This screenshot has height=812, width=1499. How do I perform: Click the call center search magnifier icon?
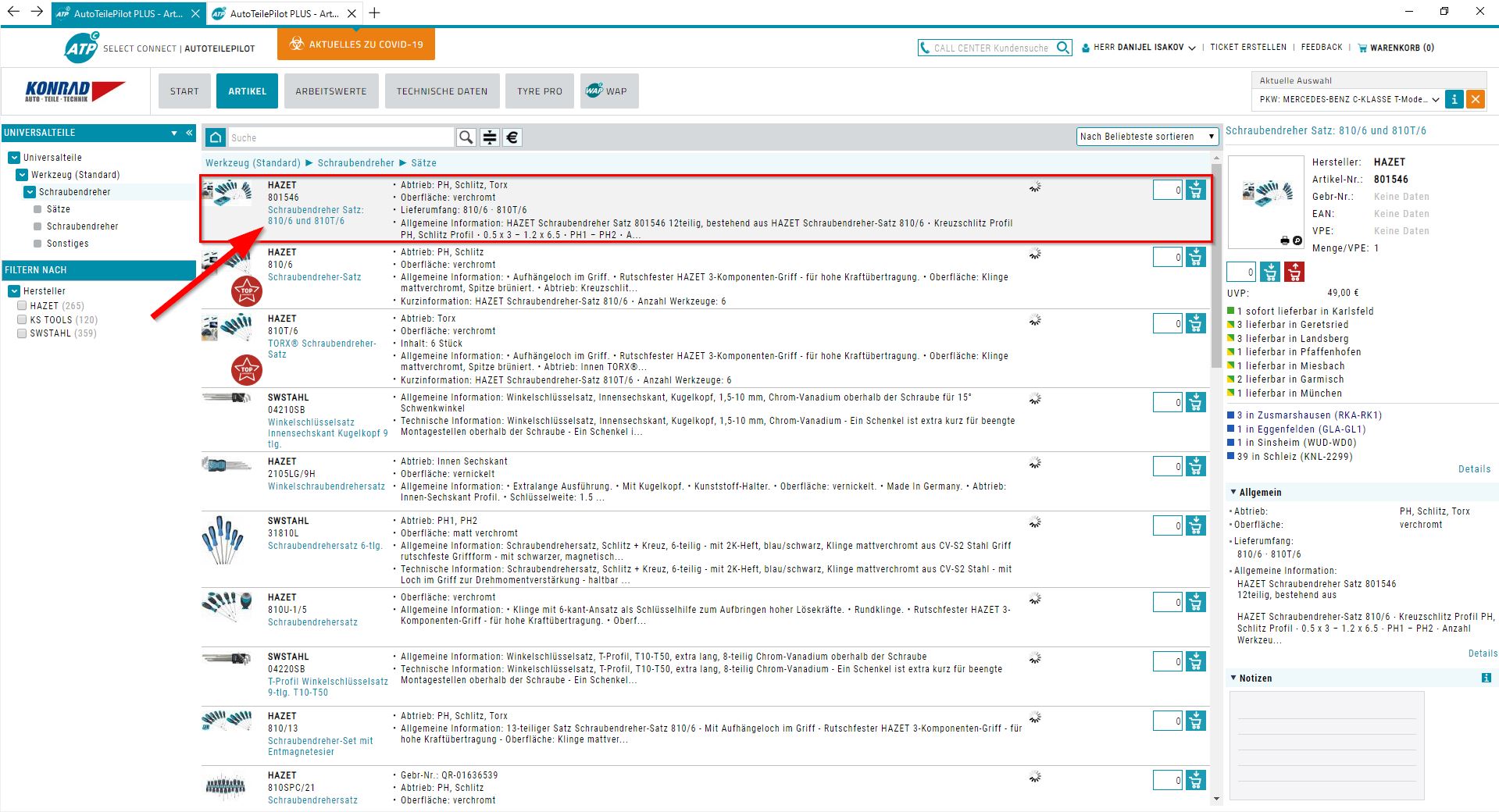(1062, 48)
